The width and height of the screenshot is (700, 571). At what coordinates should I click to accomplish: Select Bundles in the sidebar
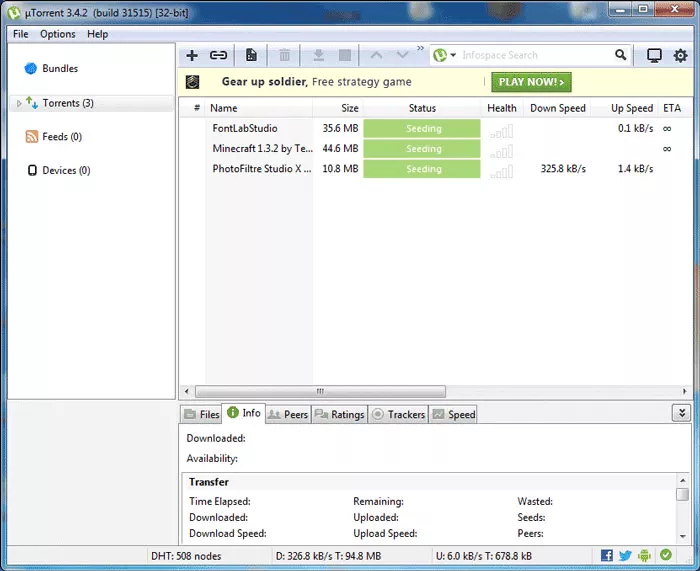click(60, 68)
